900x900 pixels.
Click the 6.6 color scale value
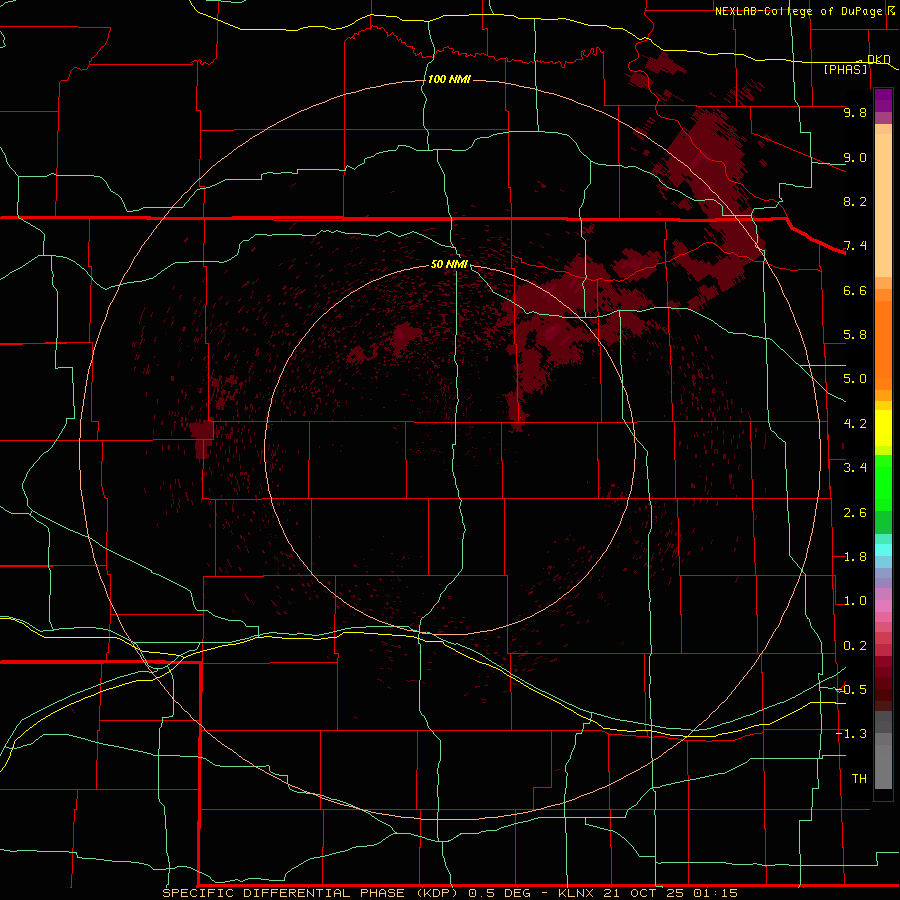pos(855,290)
